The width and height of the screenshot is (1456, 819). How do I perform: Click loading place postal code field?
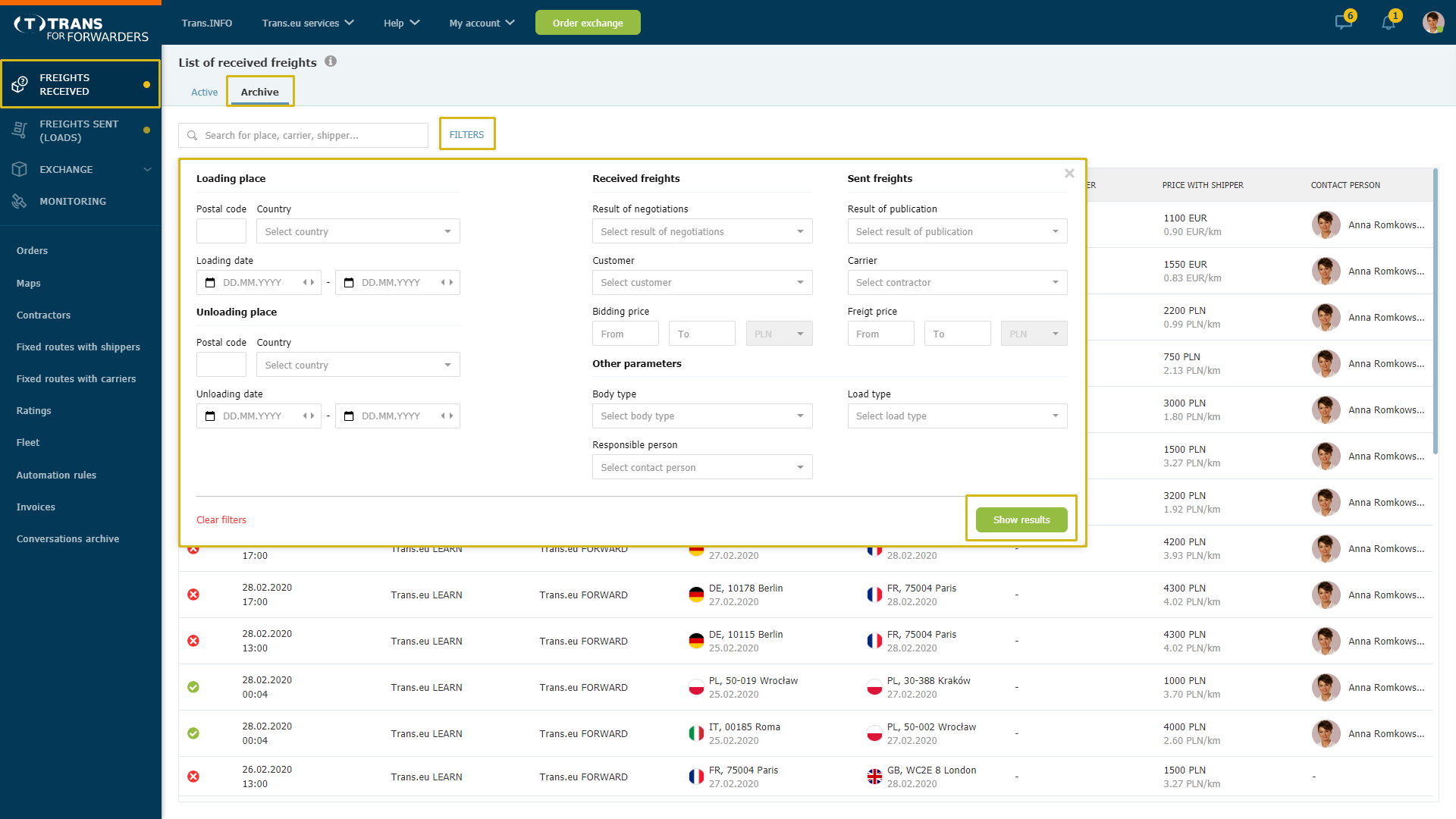pyautogui.click(x=221, y=231)
